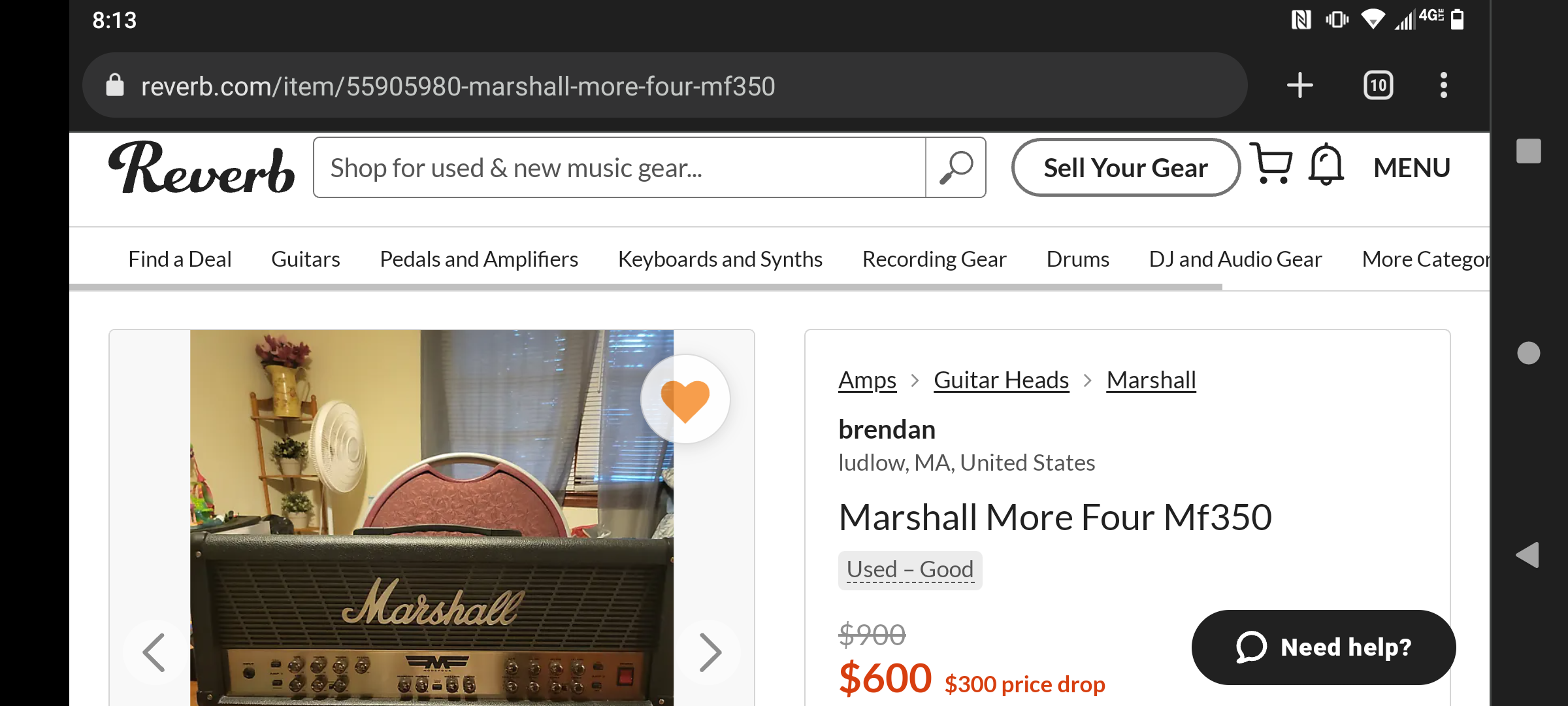Tap the Android home button
1568x706 pixels.
coord(1528,353)
